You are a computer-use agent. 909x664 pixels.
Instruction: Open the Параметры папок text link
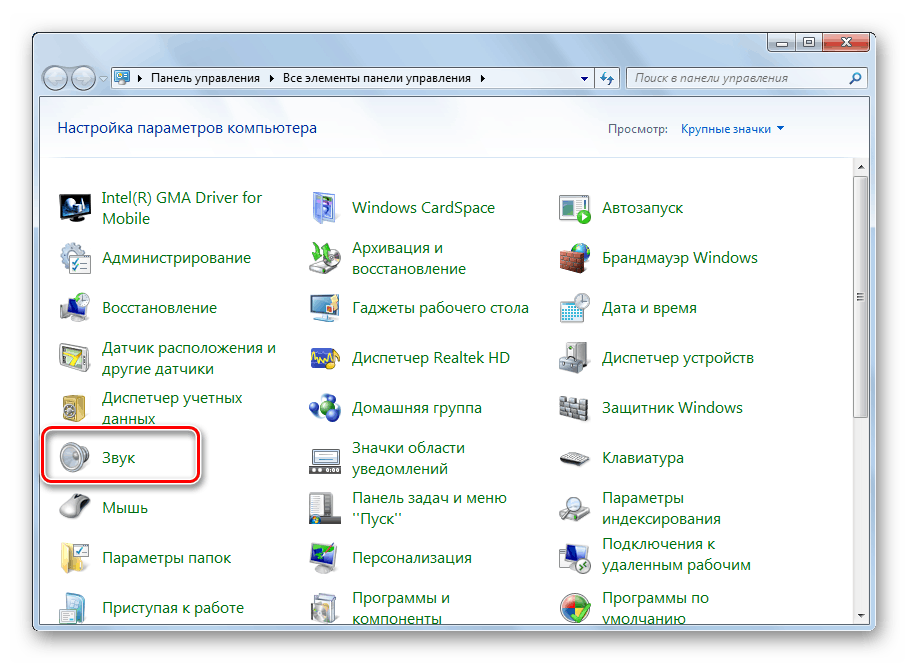[x=166, y=558]
